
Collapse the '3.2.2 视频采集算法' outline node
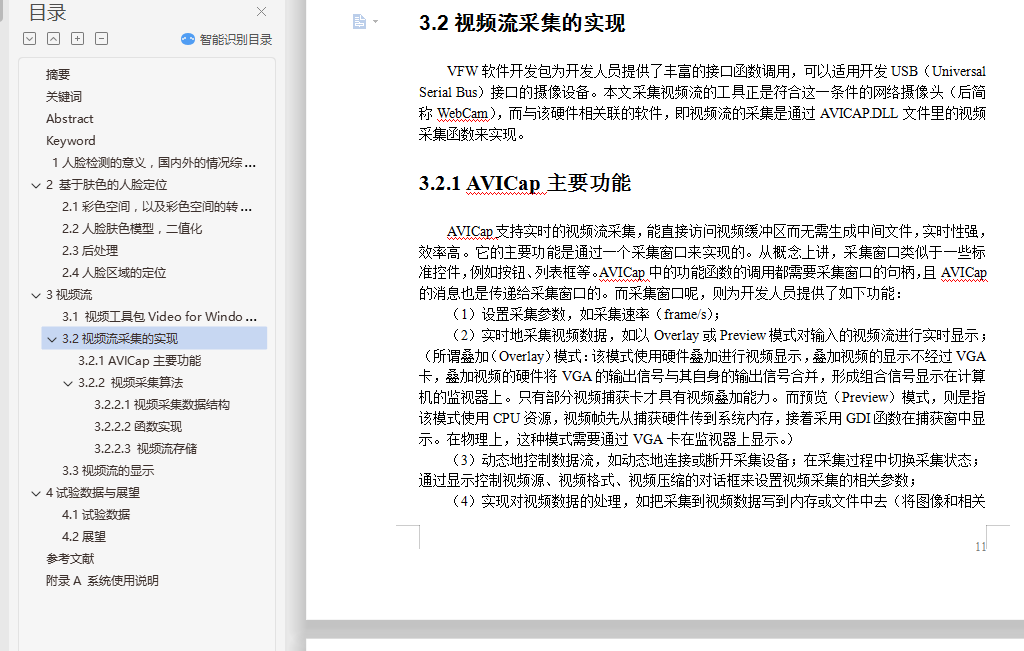pyautogui.click(x=68, y=383)
